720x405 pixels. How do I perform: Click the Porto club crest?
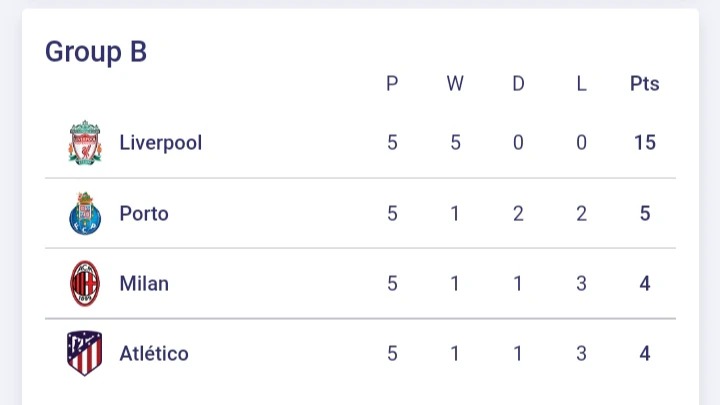click(x=85, y=214)
